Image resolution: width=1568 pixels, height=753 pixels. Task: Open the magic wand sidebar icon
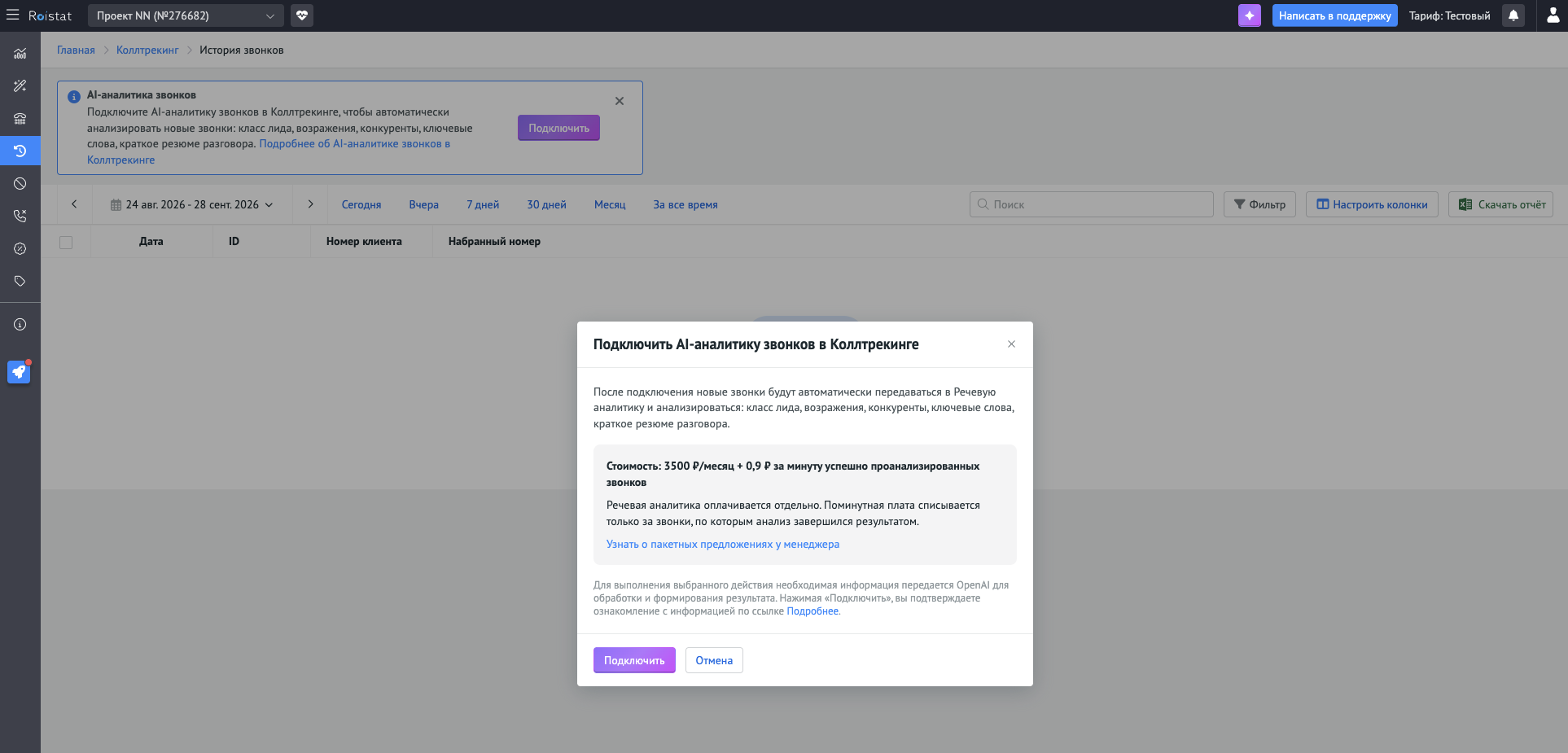[20, 86]
